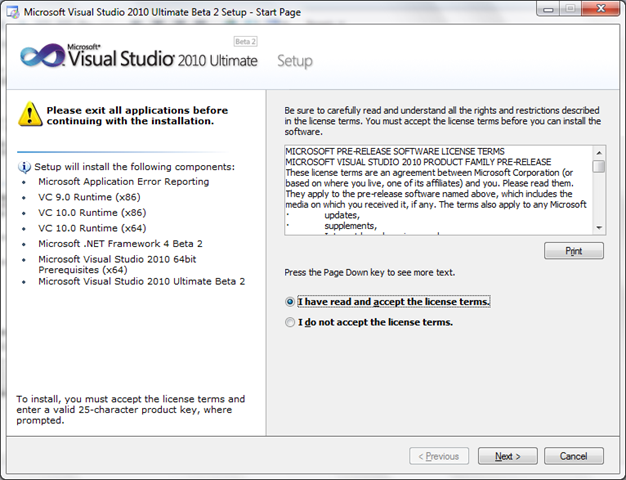The width and height of the screenshot is (626, 480).
Task: Click Setup will install the following components heading
Action: 135,167
